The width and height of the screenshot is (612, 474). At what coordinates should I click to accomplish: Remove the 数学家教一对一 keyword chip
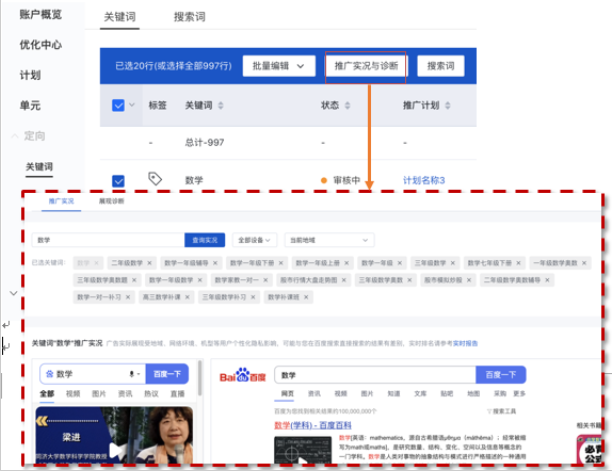[265, 280]
